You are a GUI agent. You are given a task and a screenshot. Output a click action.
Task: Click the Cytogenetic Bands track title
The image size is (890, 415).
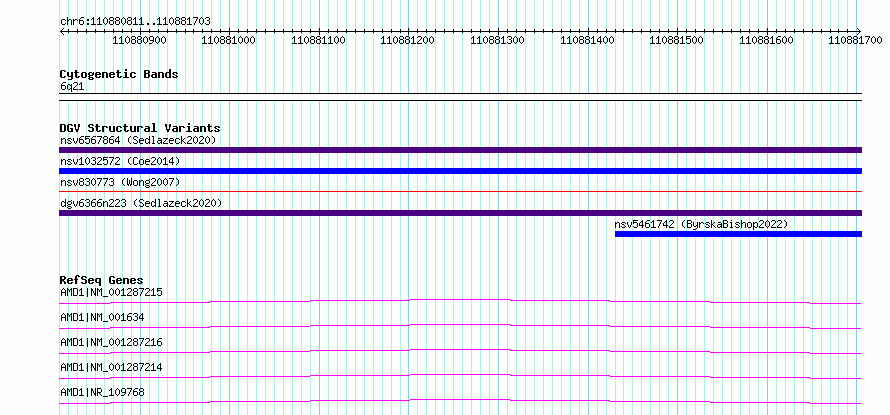pos(119,74)
